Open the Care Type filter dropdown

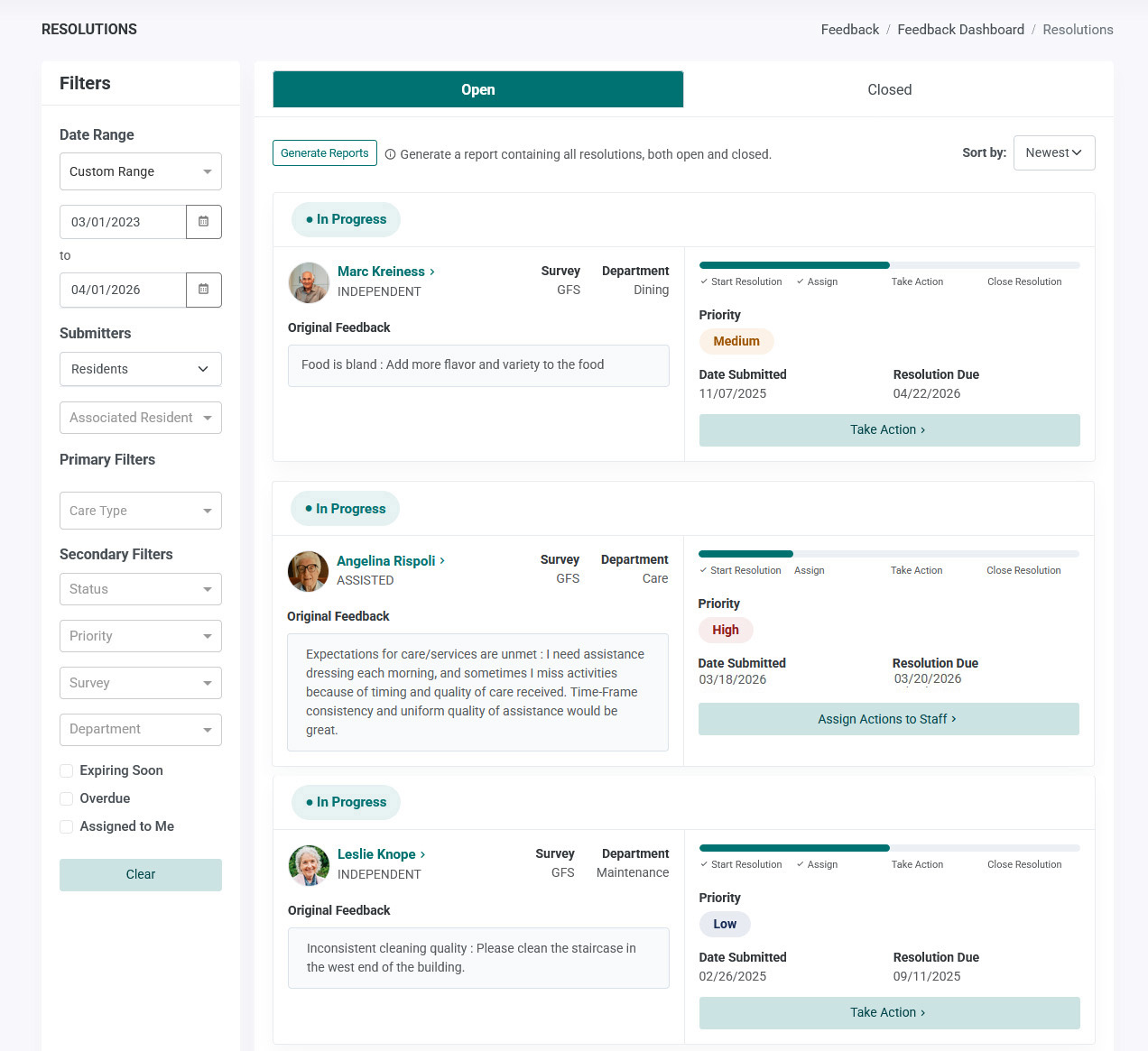141,511
